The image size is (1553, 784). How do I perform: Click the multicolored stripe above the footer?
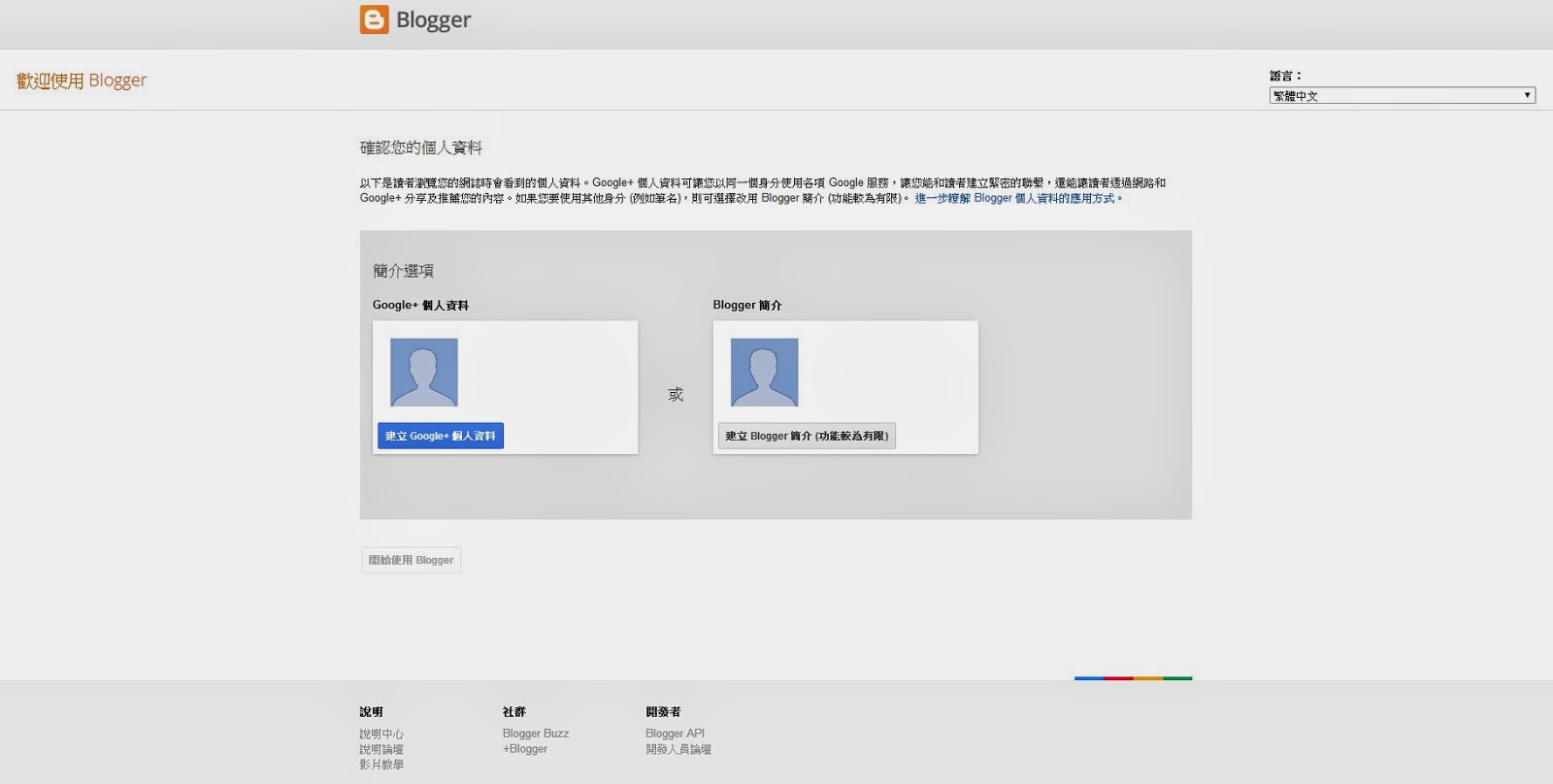pos(1133,678)
